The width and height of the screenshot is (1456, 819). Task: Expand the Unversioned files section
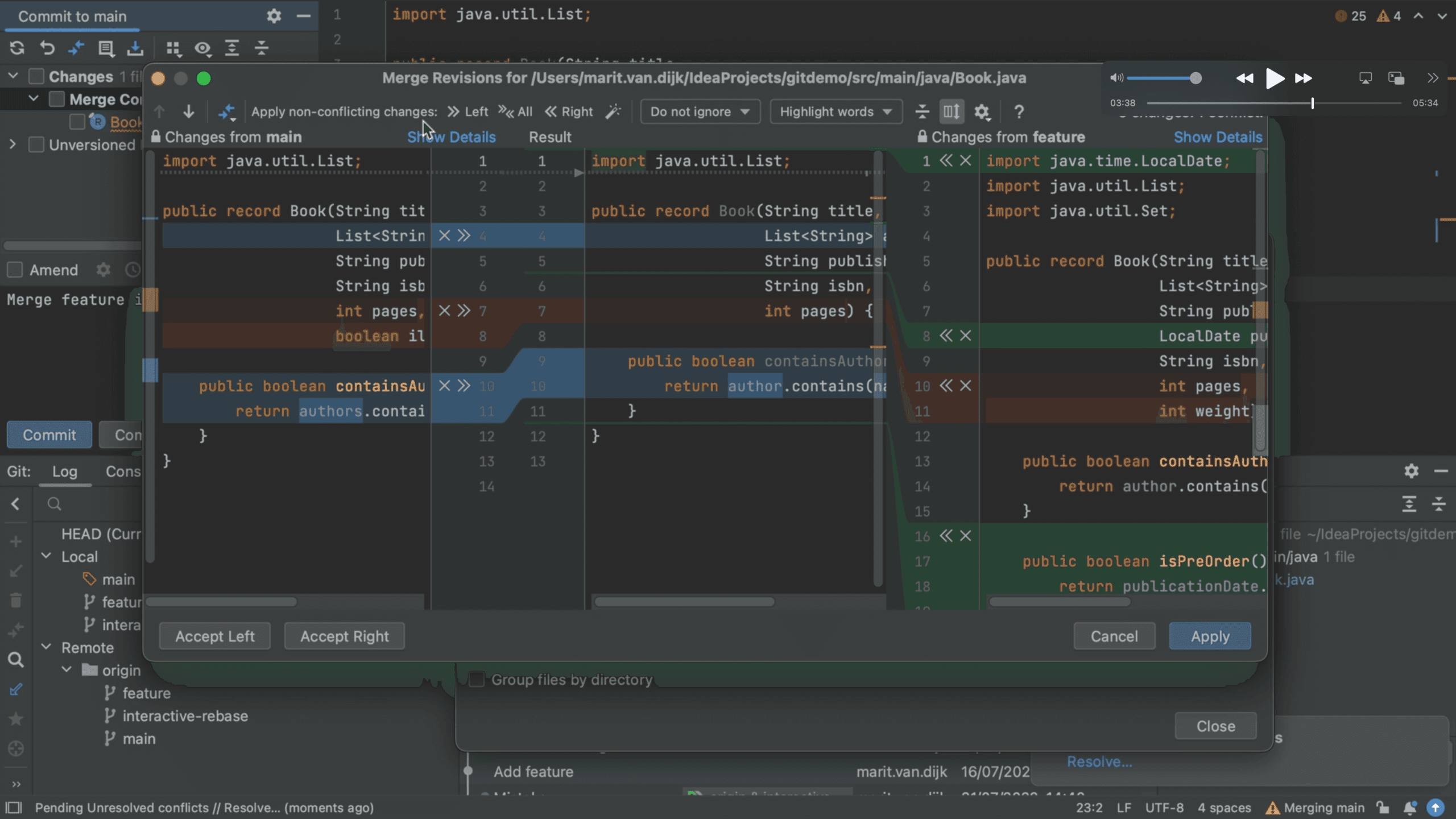(12, 144)
